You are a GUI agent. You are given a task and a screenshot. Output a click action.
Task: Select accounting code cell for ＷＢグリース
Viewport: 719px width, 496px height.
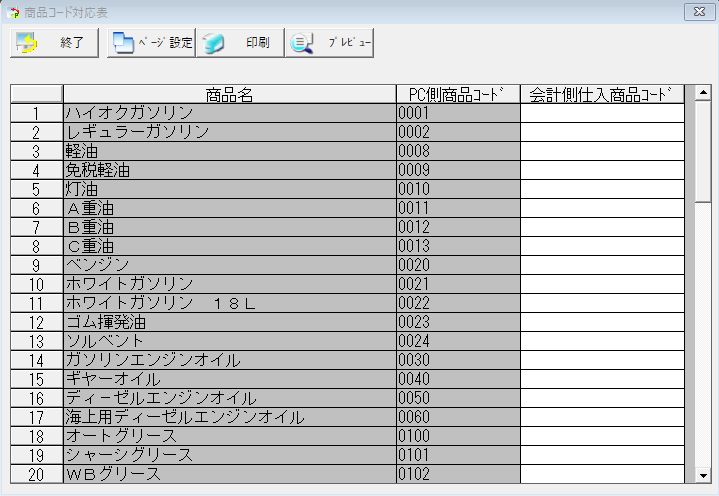click(602, 474)
